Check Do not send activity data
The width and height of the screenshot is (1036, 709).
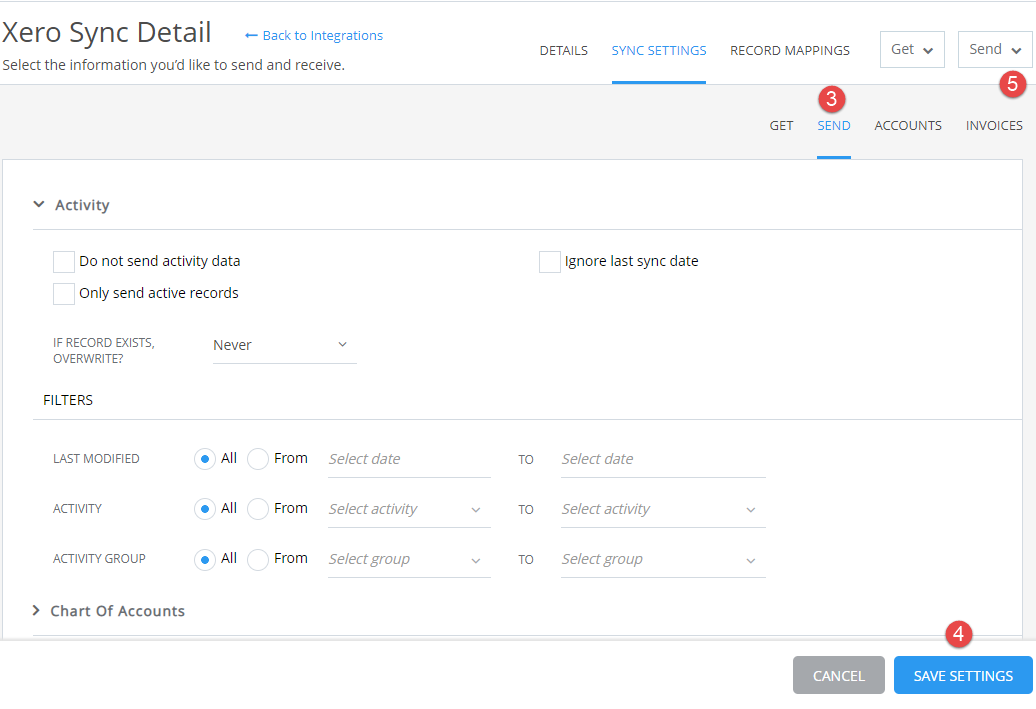pos(64,262)
